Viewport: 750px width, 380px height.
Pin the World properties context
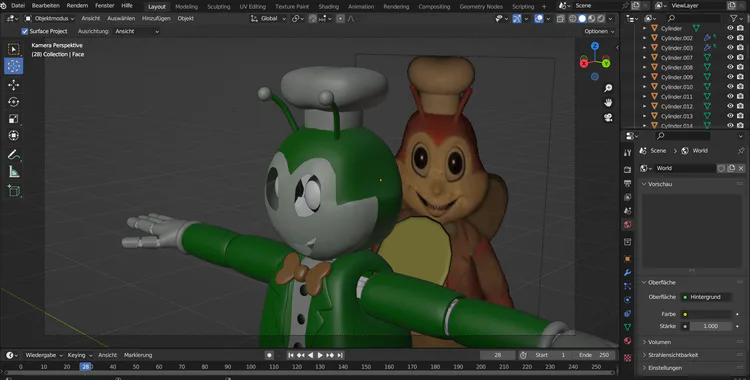pyautogui.click(x=741, y=151)
